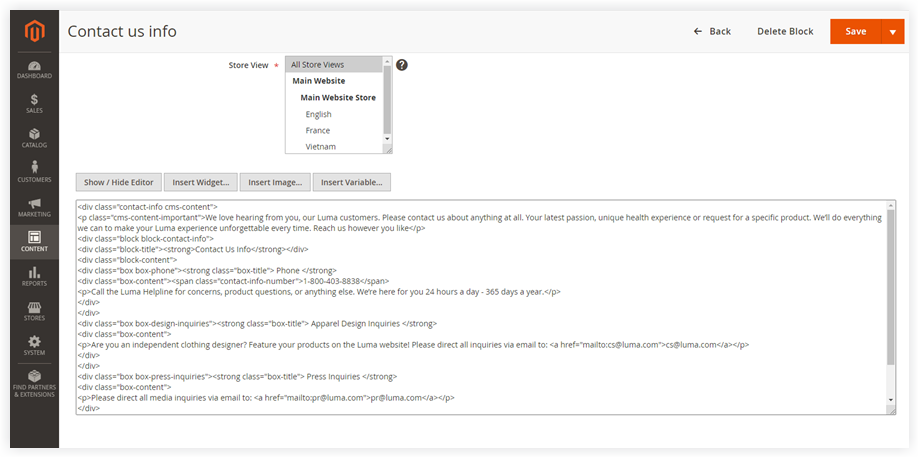Click the textarea resize handle corner
Viewport: 919px width, 458px height.
coord(891,410)
